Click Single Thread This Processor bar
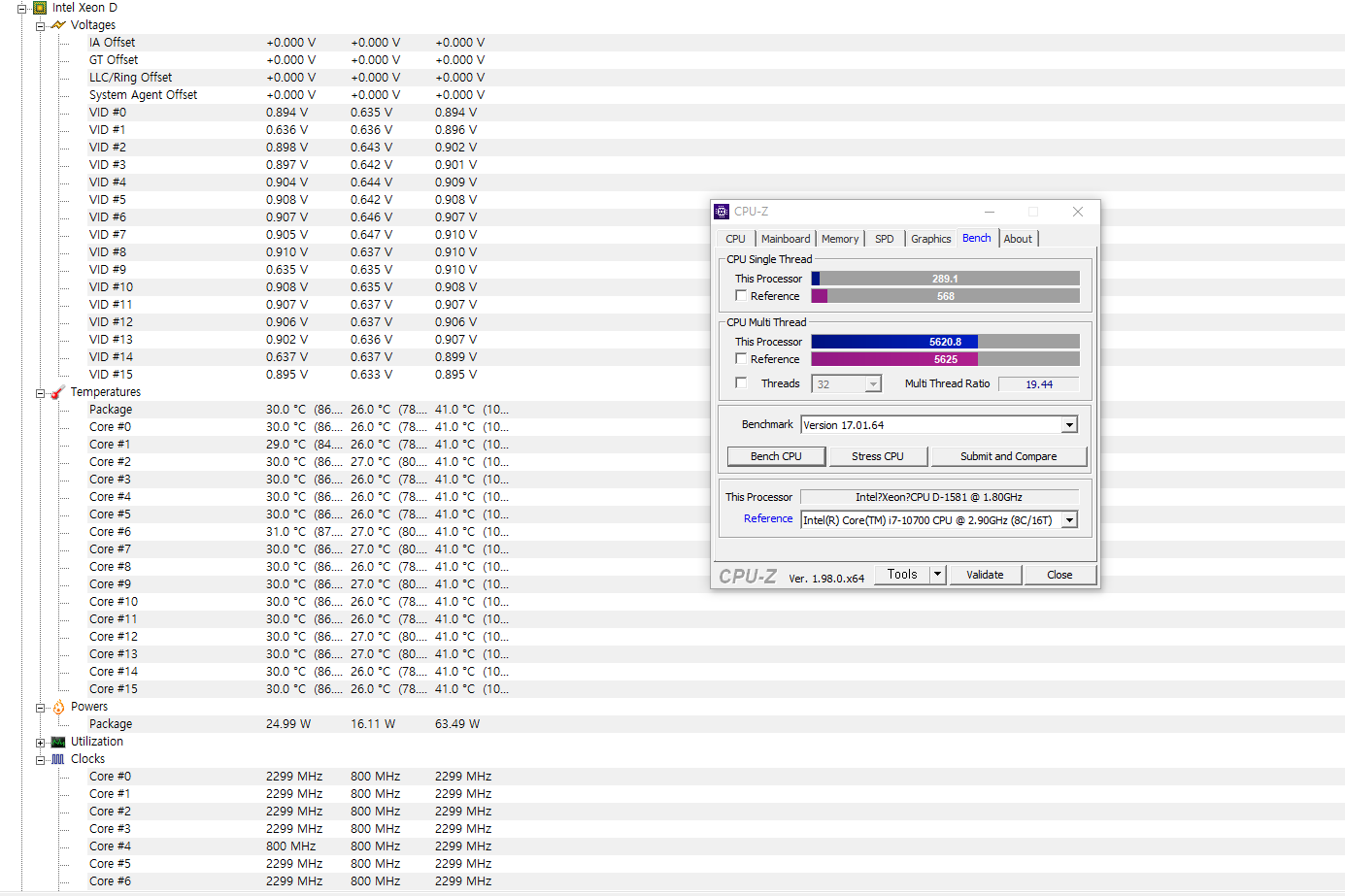The height and width of the screenshot is (896, 1345). 946,279
